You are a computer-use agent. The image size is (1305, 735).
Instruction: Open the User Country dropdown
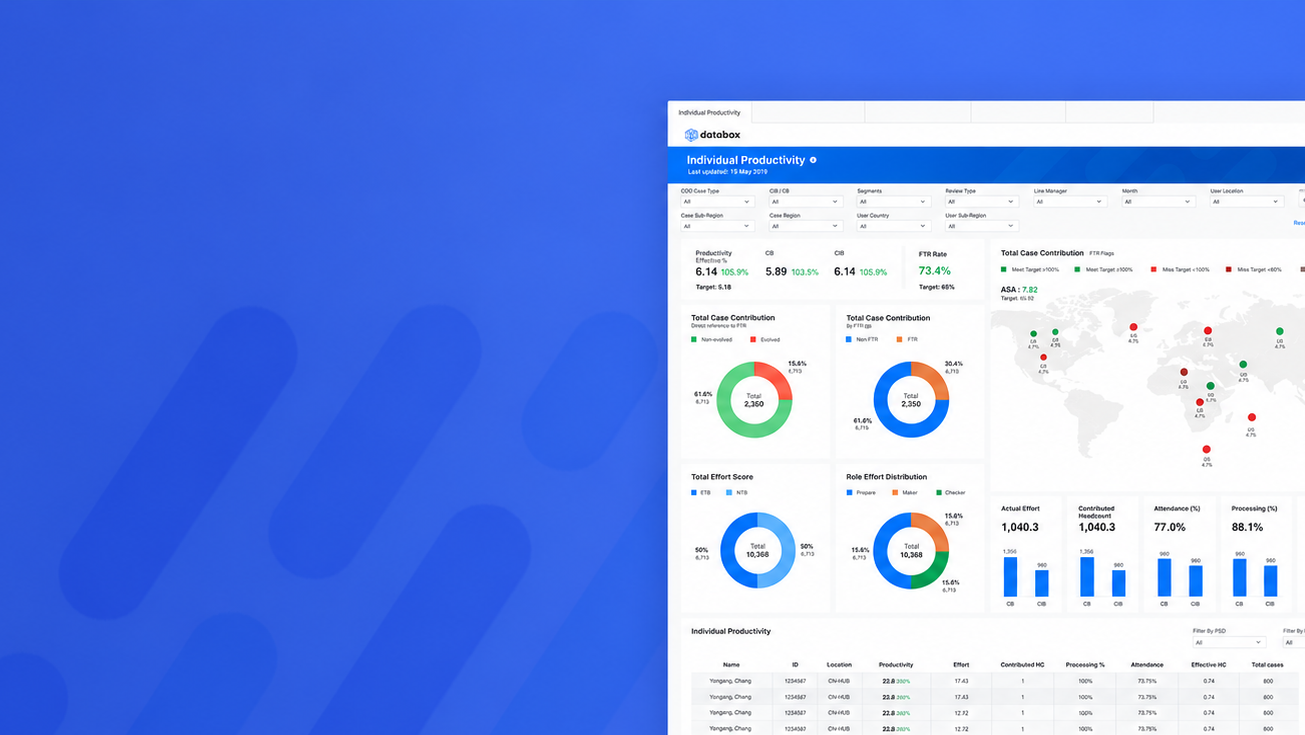coord(893,226)
